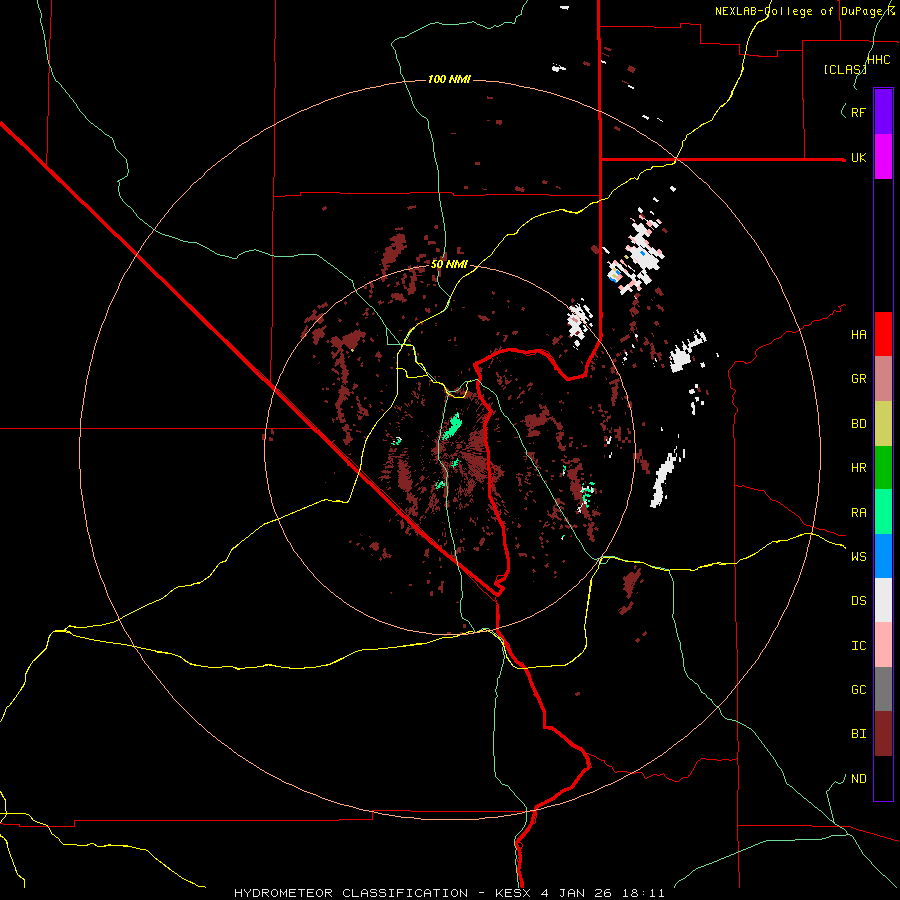The width and height of the screenshot is (900, 900).
Task: Click the RF purple color swatch
Action: [883, 112]
